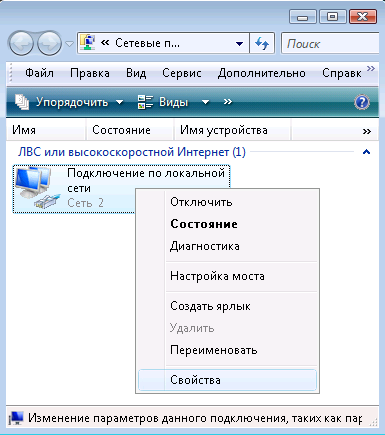
Task: Click ЛВС или высокоскоростной Интернет group label
Action: pyautogui.click(x=132, y=152)
